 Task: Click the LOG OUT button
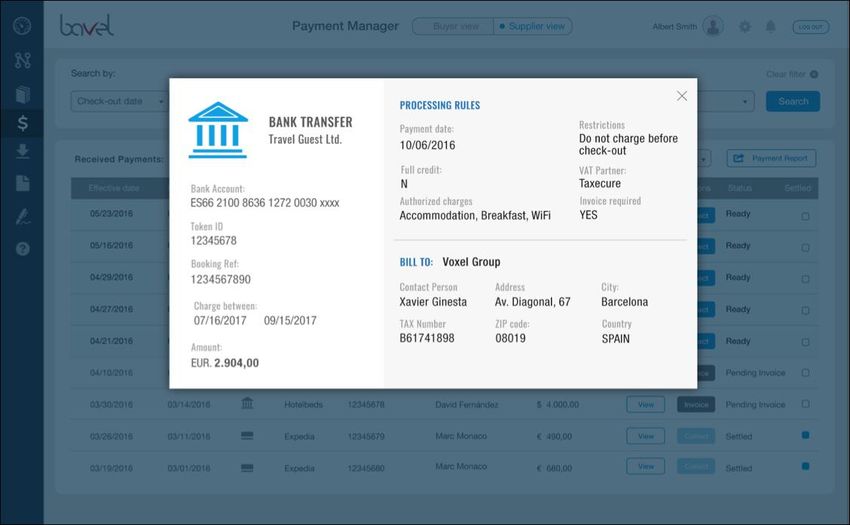point(810,27)
